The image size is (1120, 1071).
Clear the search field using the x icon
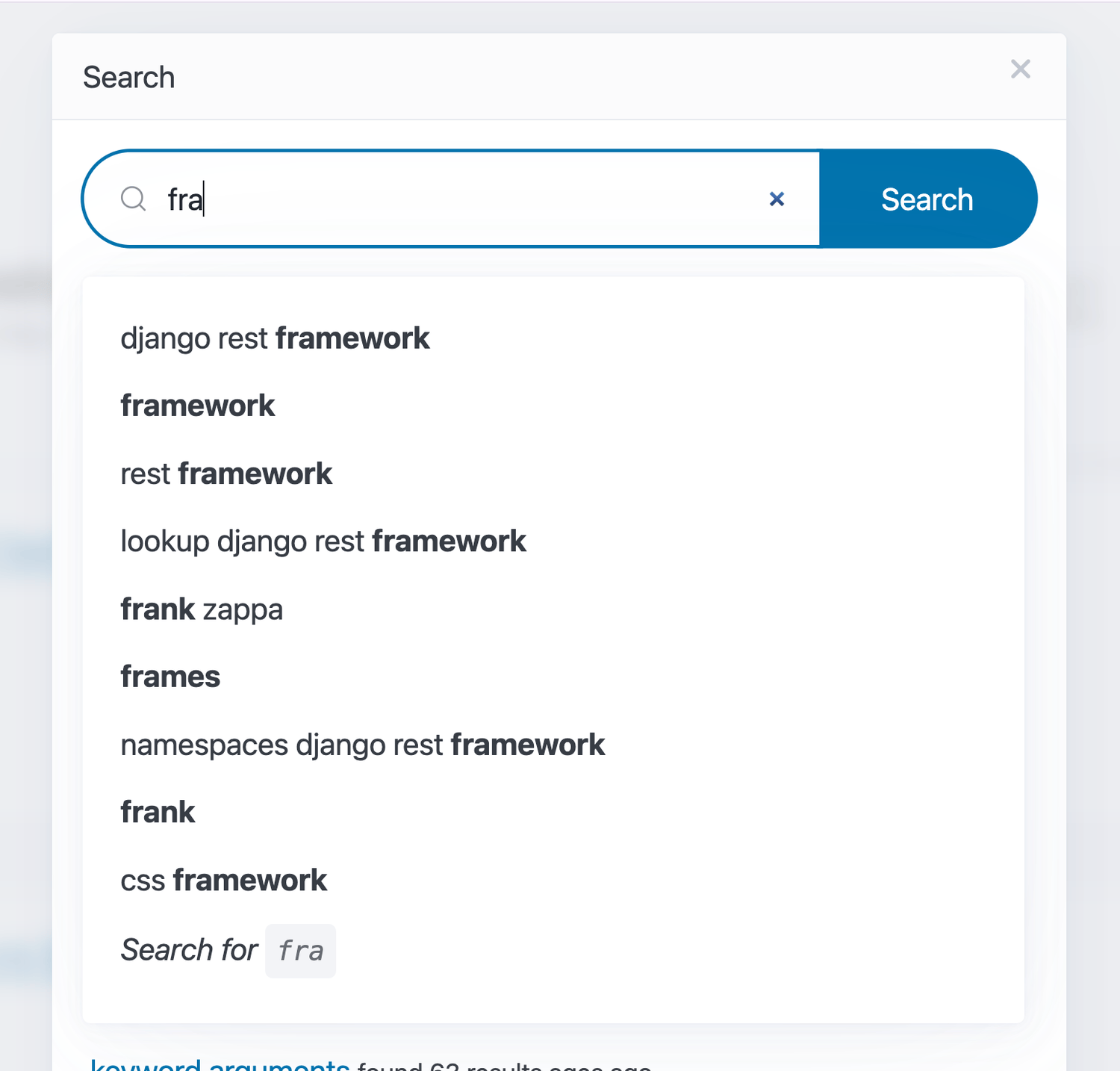(x=777, y=199)
